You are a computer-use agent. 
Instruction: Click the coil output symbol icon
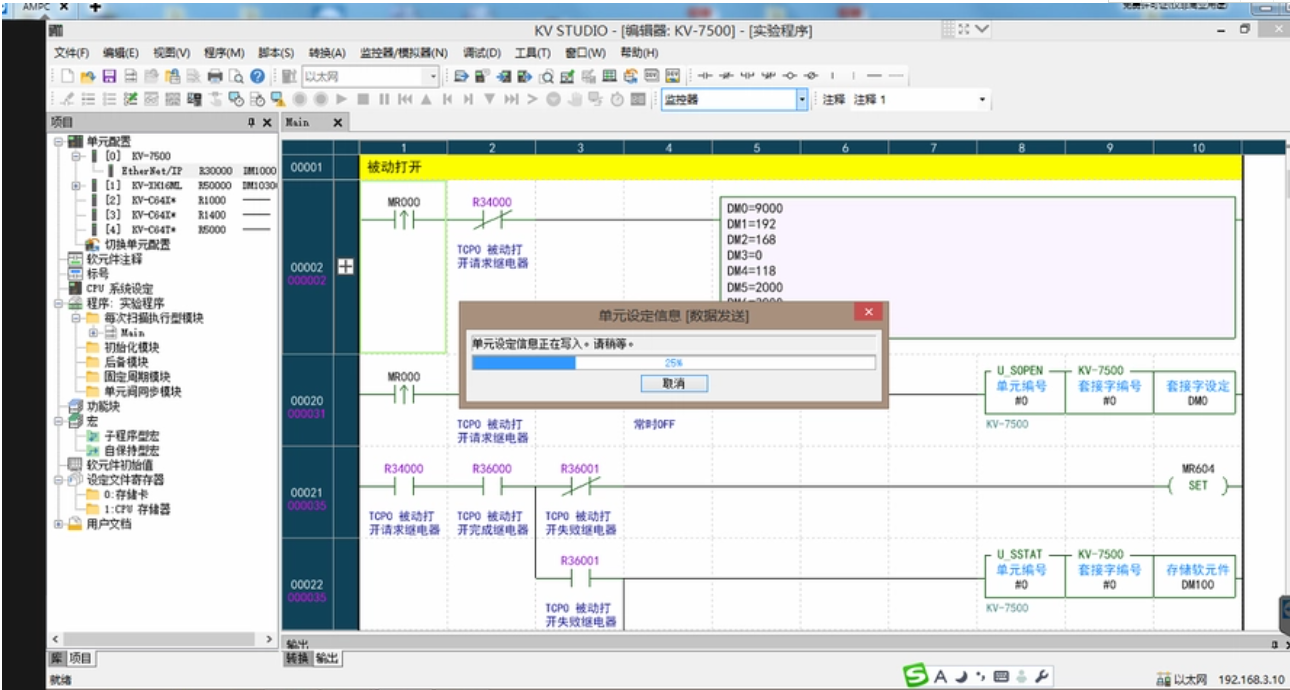tap(790, 76)
